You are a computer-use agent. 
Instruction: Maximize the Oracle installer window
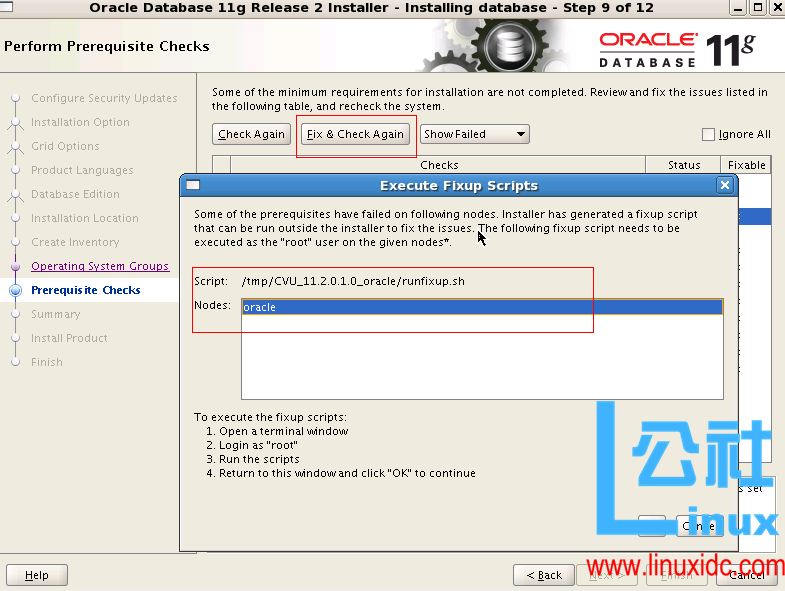pos(758,8)
